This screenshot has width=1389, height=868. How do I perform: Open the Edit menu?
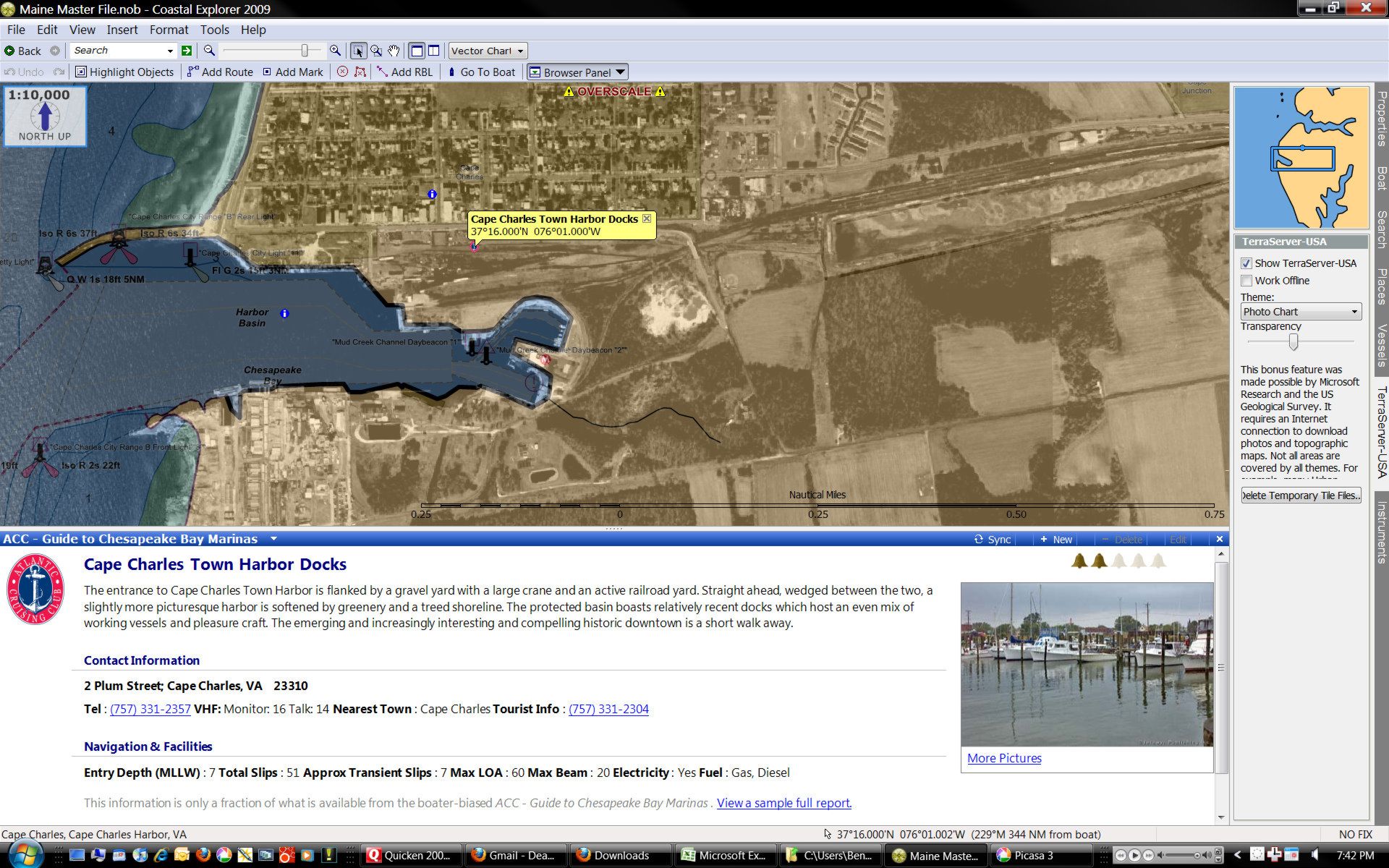(x=47, y=30)
